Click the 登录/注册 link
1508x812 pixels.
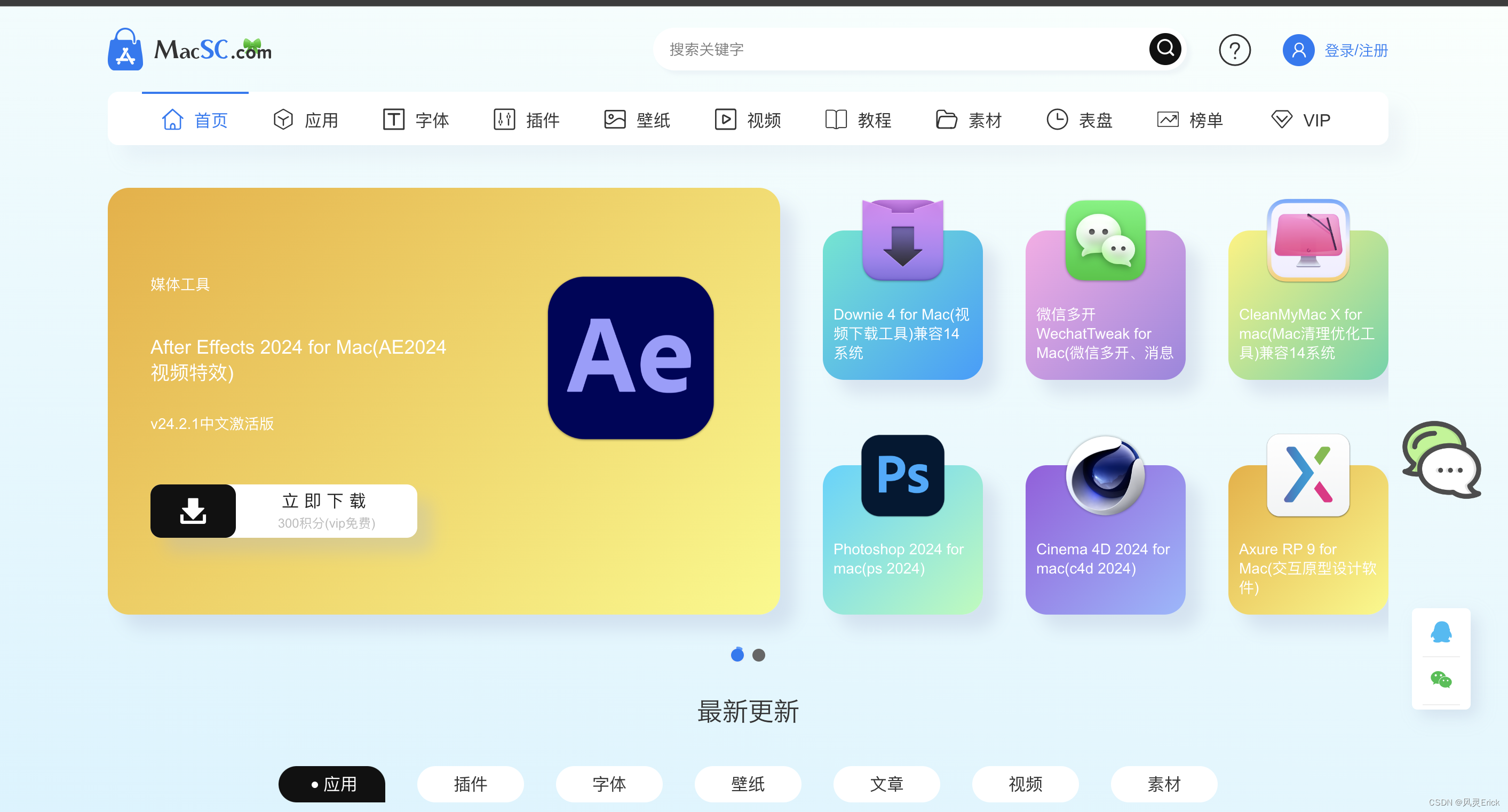[1356, 50]
